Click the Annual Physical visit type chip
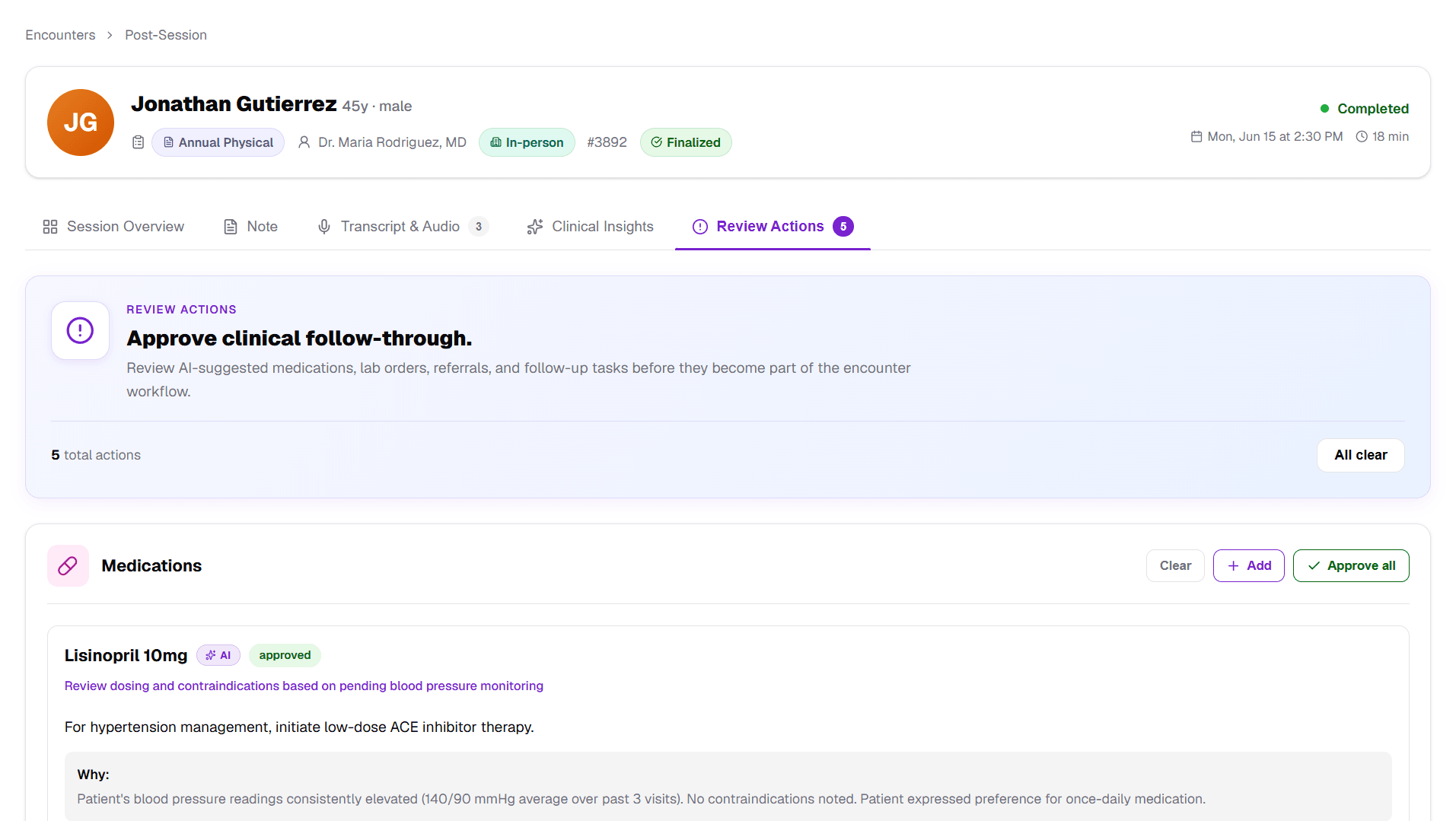Viewport: 1456px width, 821px height. pyautogui.click(x=218, y=142)
